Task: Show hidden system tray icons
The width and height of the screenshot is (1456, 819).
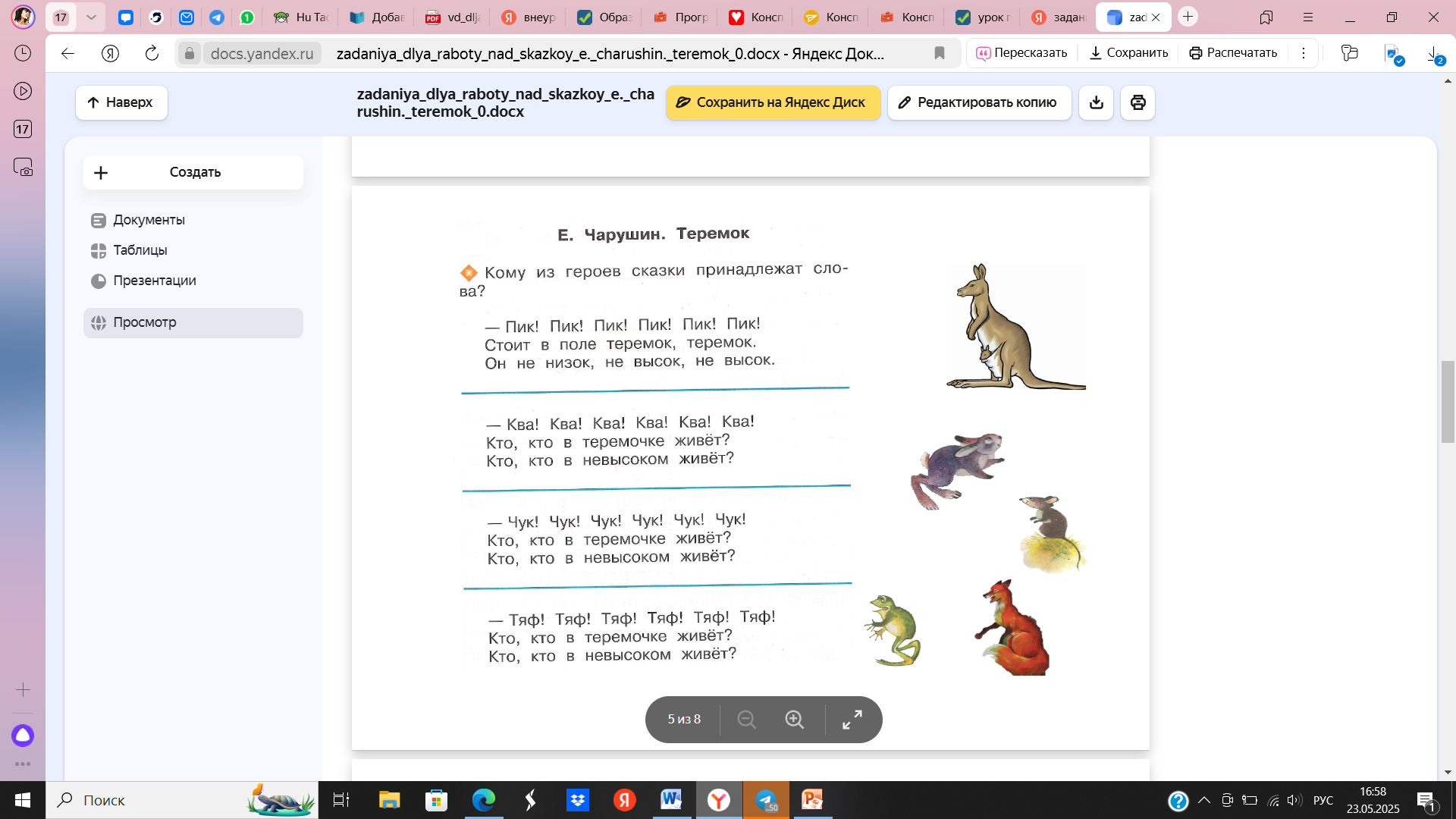Action: pos(1204,800)
